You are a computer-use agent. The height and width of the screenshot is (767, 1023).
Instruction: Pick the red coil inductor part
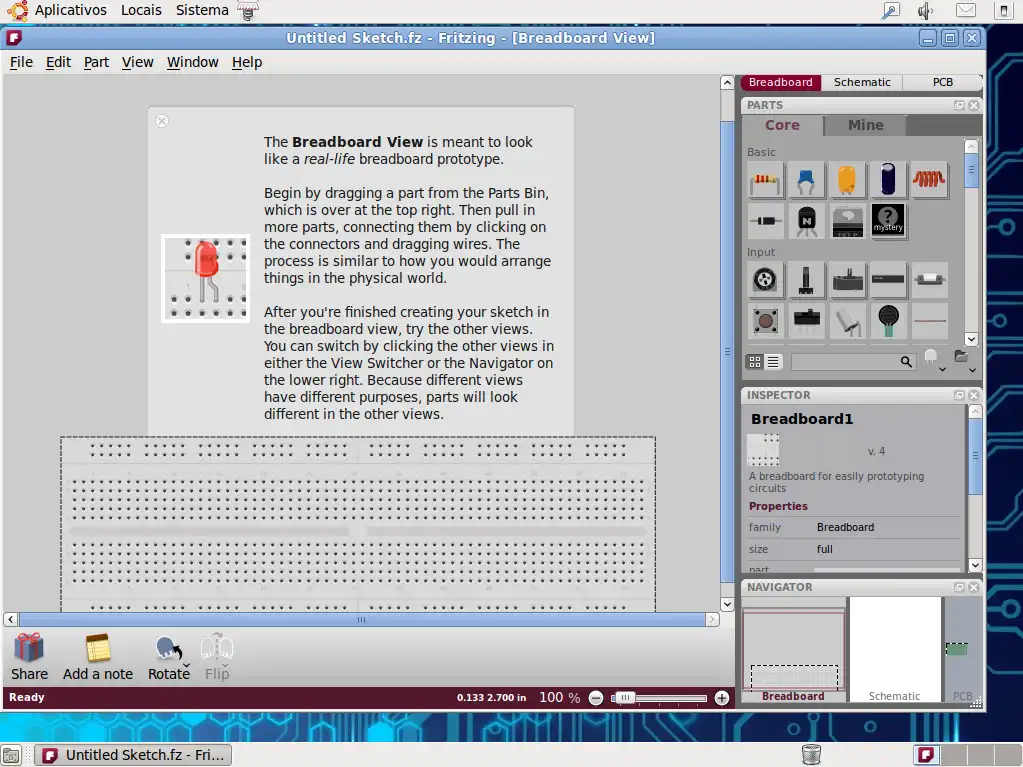[929, 180]
